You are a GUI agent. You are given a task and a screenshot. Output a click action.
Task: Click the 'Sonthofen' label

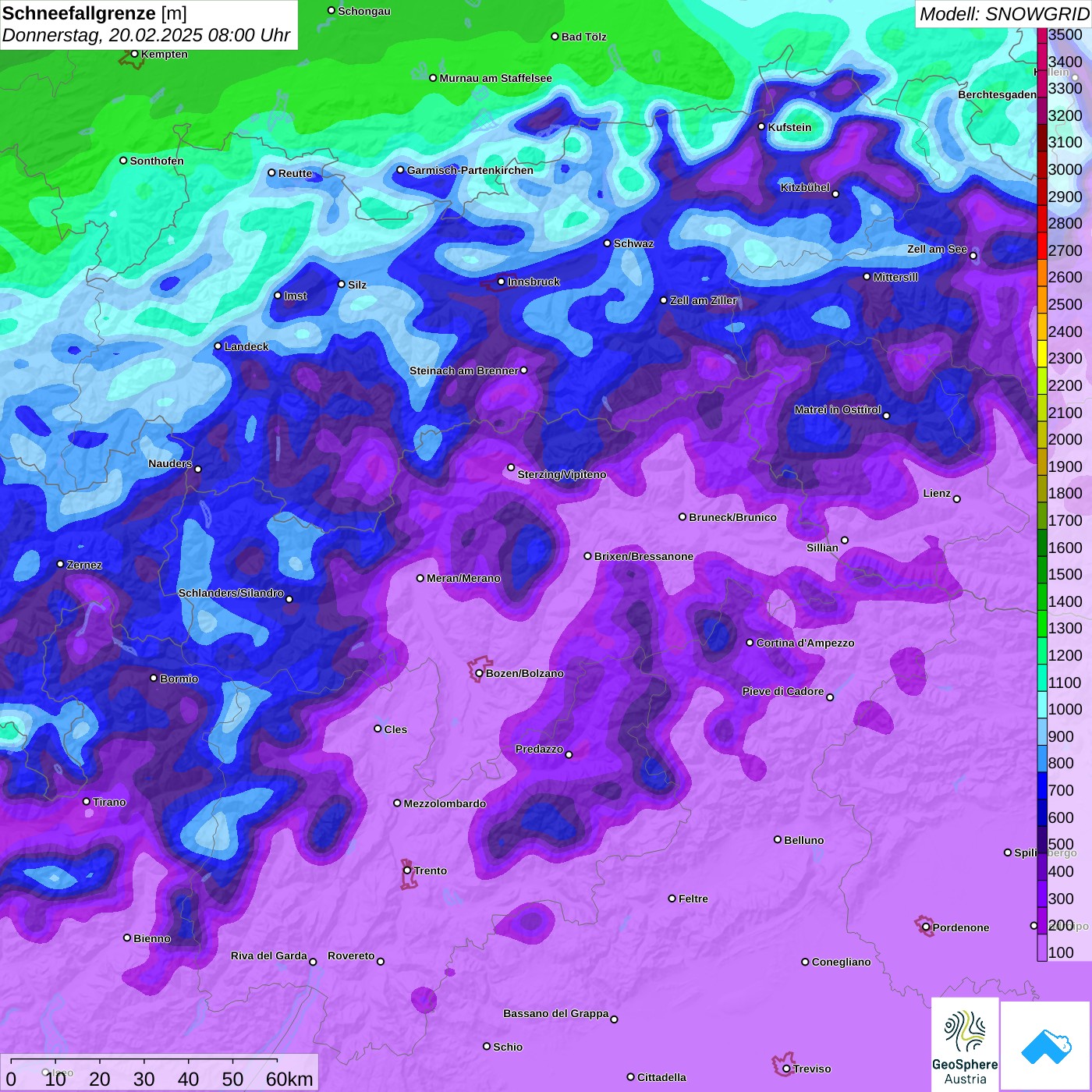coord(157,161)
